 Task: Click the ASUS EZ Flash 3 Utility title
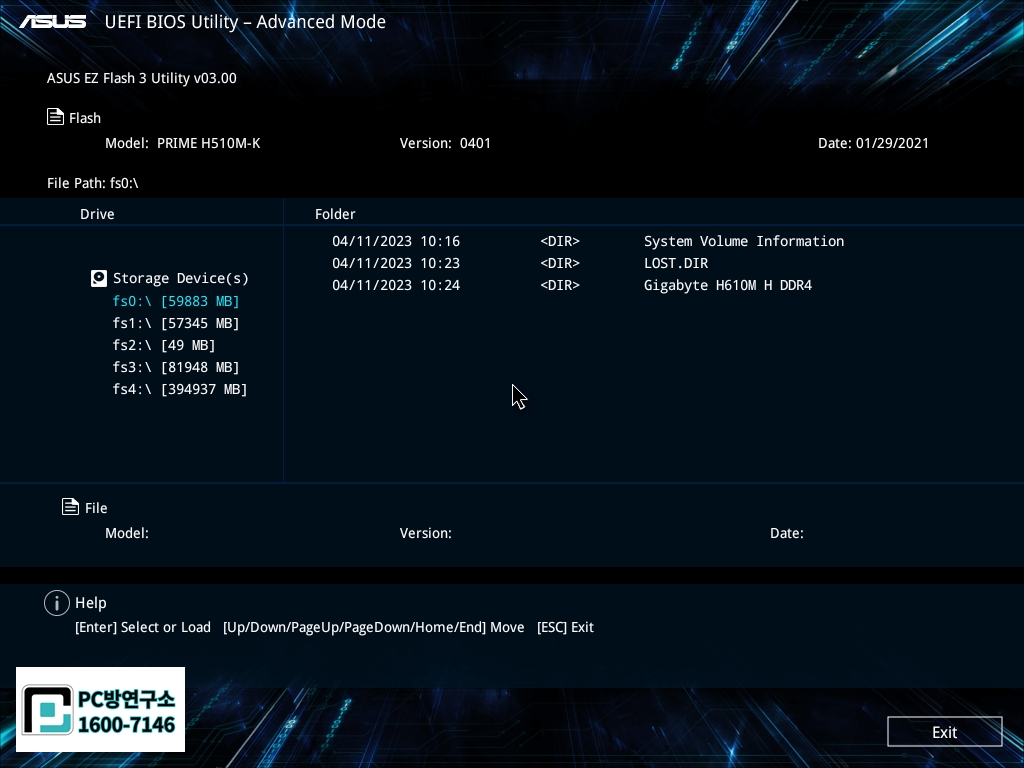(x=142, y=78)
